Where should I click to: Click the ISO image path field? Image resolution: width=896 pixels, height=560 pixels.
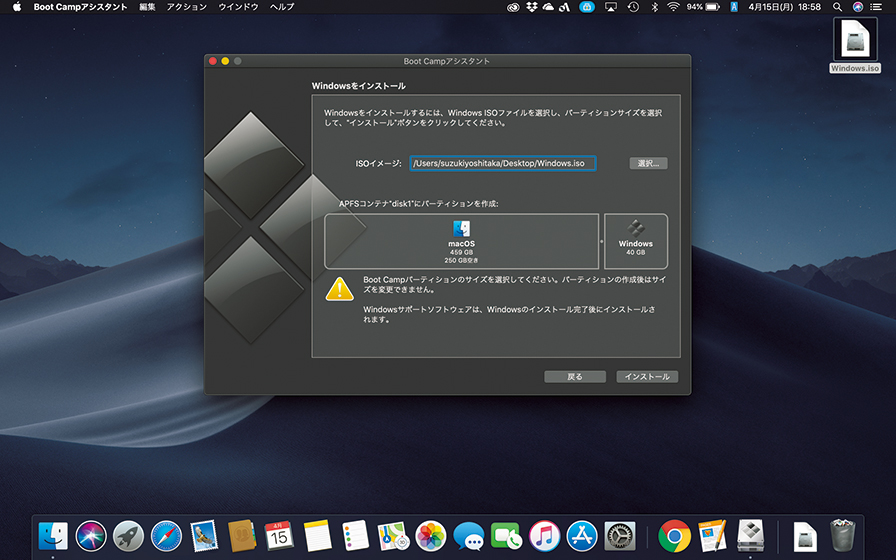503,163
